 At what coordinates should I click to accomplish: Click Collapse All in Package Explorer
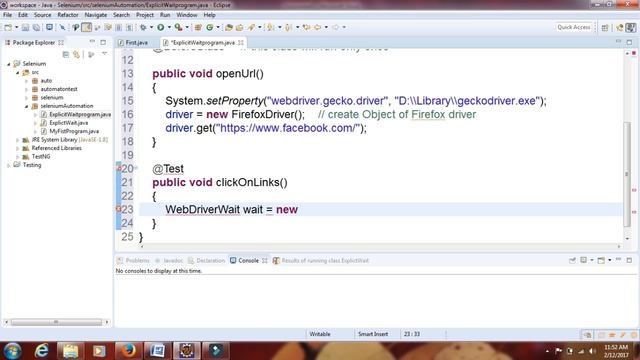click(66, 54)
